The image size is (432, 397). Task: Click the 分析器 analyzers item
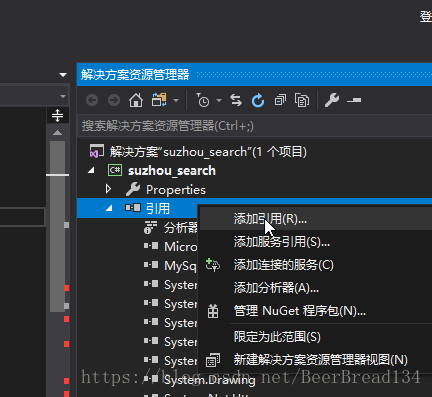(x=181, y=228)
